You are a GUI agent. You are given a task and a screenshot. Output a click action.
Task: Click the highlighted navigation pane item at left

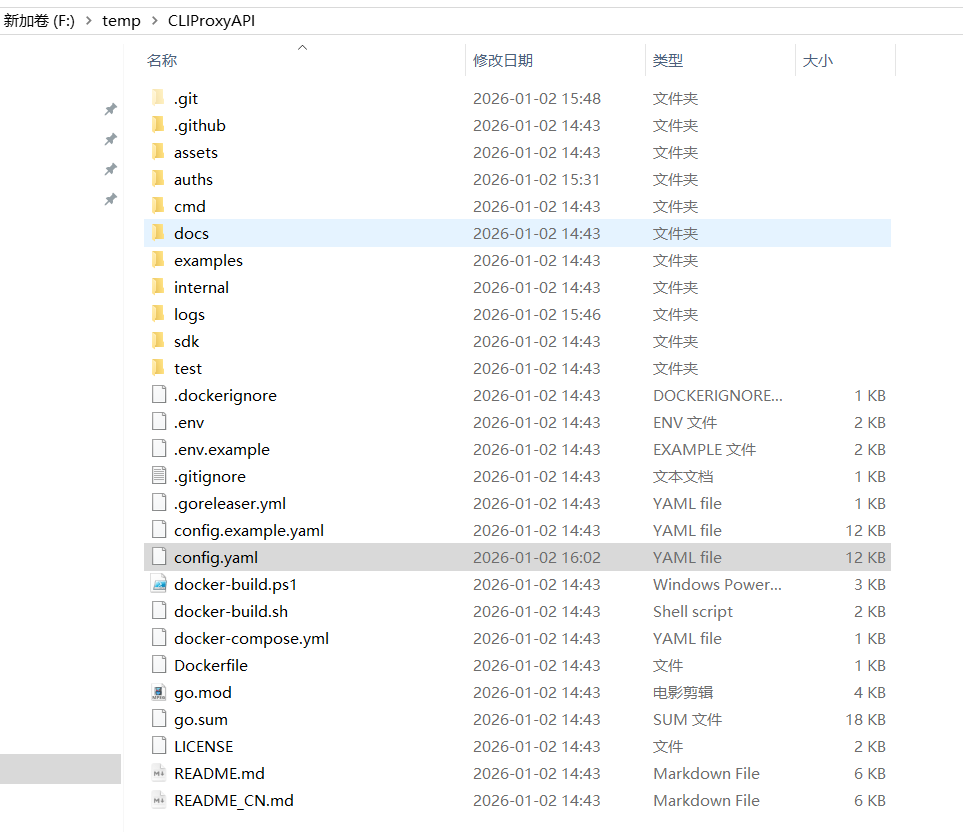tap(60, 769)
